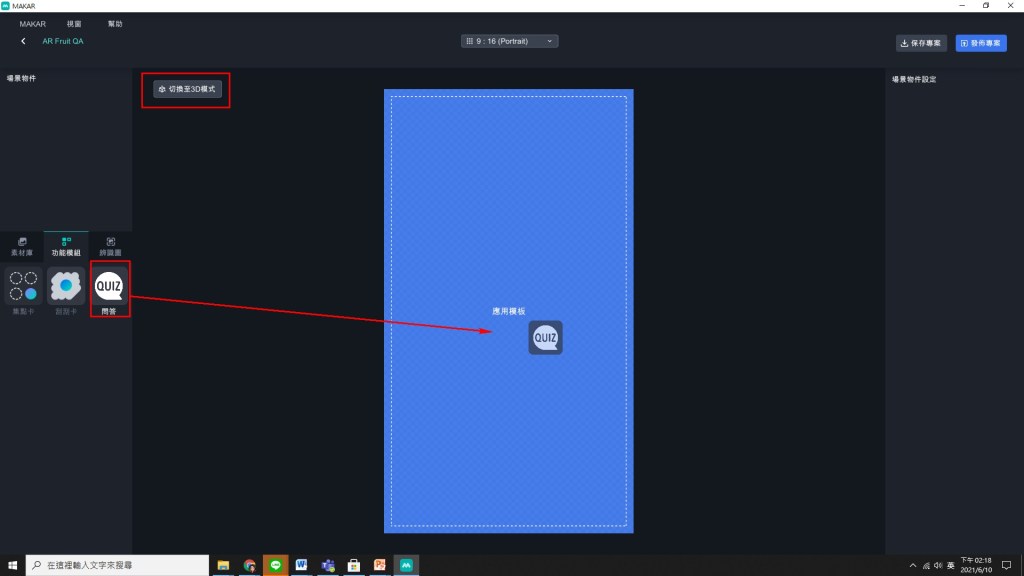
Task: Click the Windows taskbar search box
Action: click(x=115, y=565)
